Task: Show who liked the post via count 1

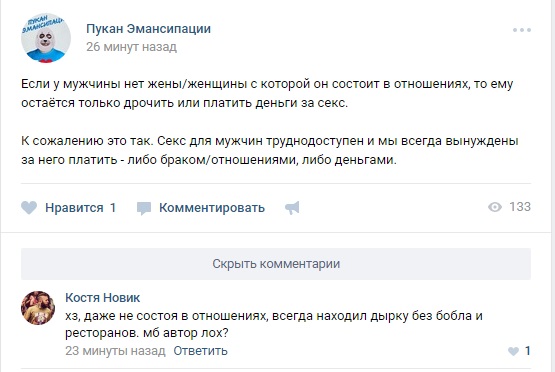Action: point(113,207)
